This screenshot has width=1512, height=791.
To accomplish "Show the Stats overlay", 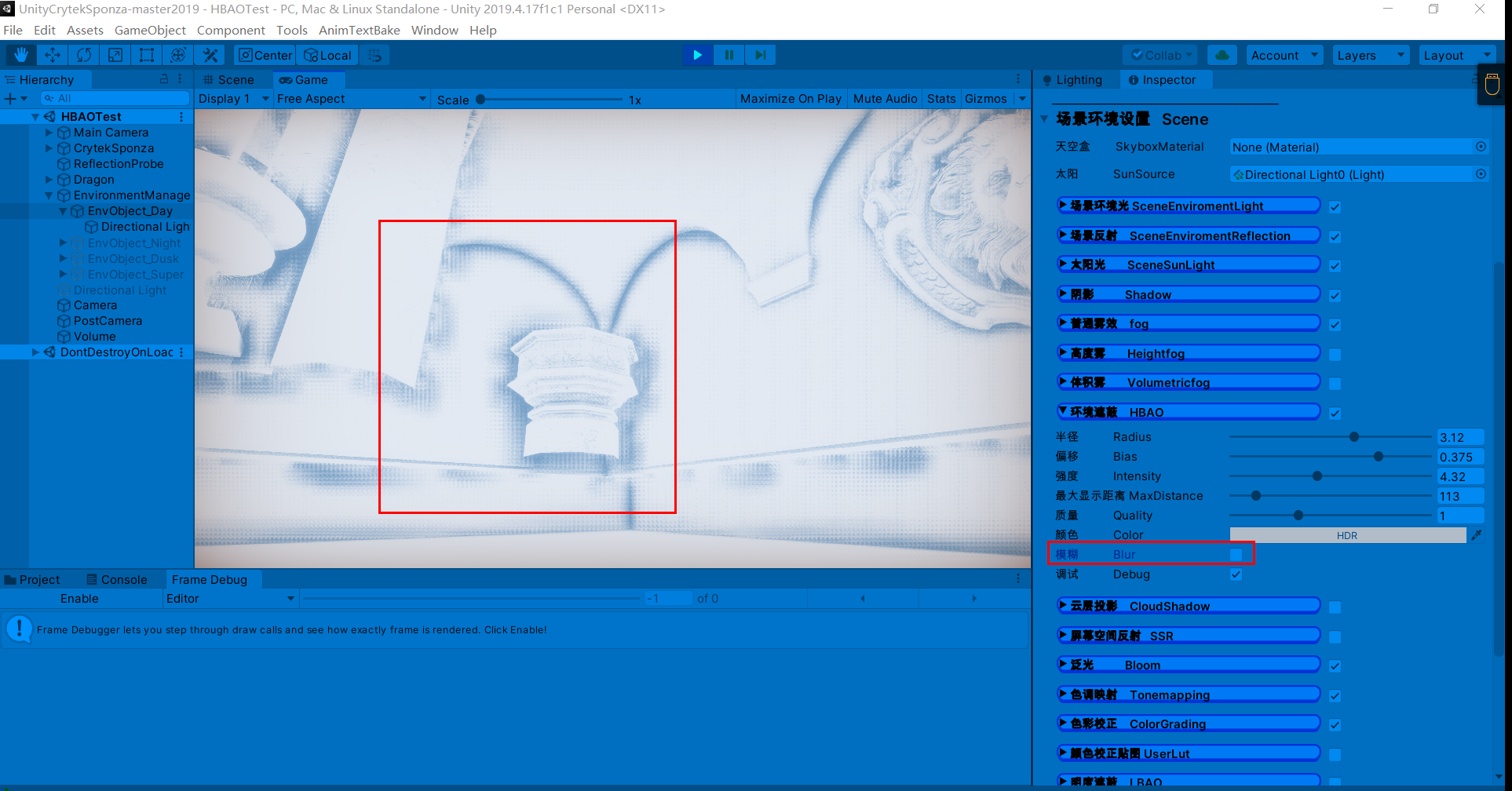I will [941, 99].
